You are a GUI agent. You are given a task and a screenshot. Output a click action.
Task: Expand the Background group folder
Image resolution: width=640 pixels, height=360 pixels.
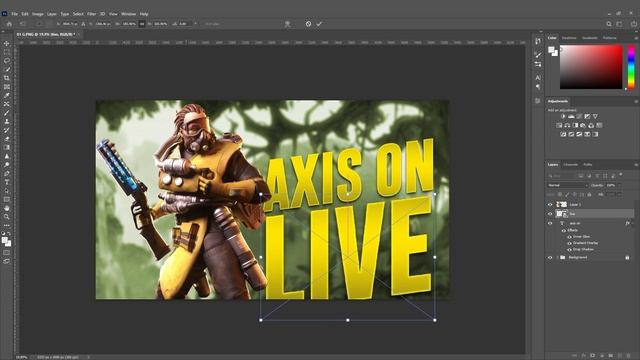tap(557, 258)
